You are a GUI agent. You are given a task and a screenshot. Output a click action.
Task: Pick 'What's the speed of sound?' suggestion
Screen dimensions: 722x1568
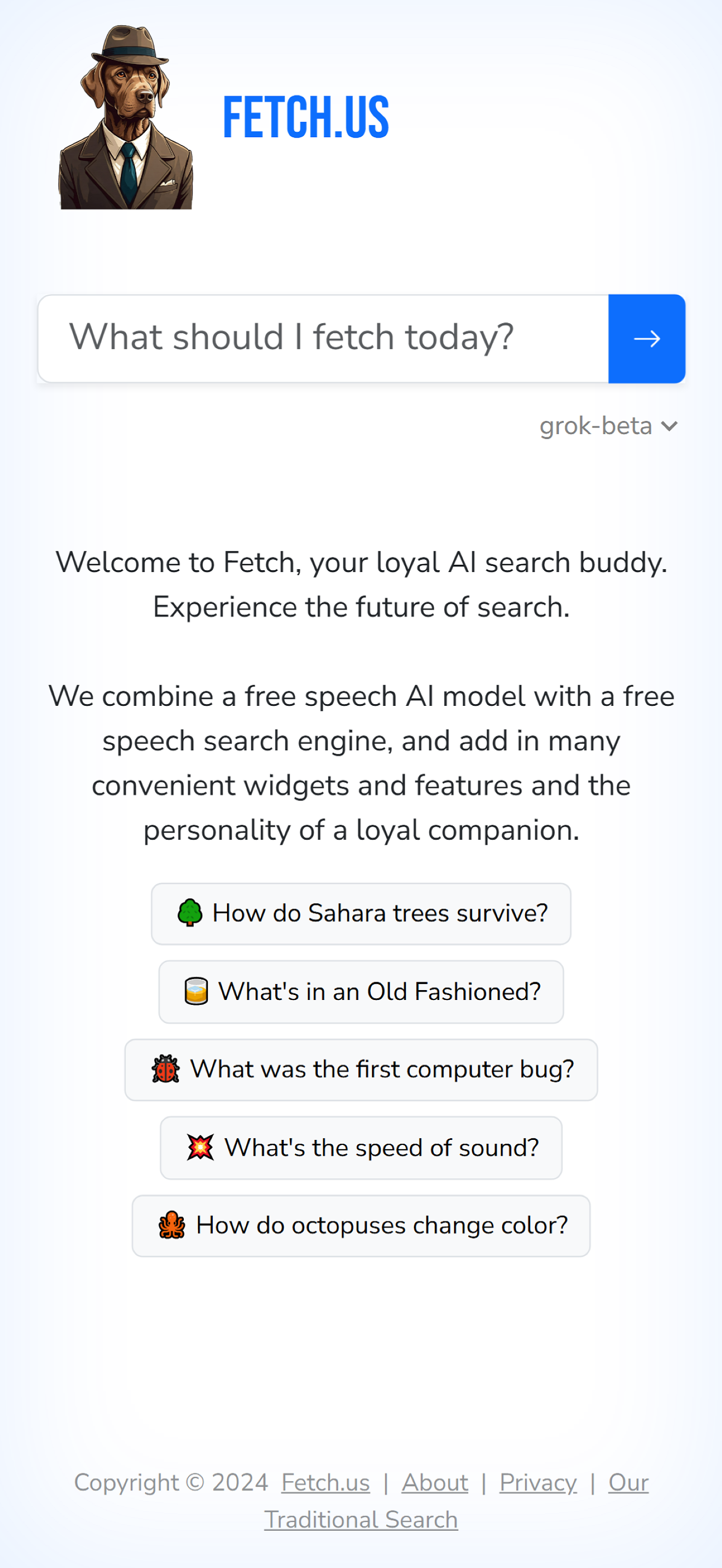pyautogui.click(x=361, y=1148)
